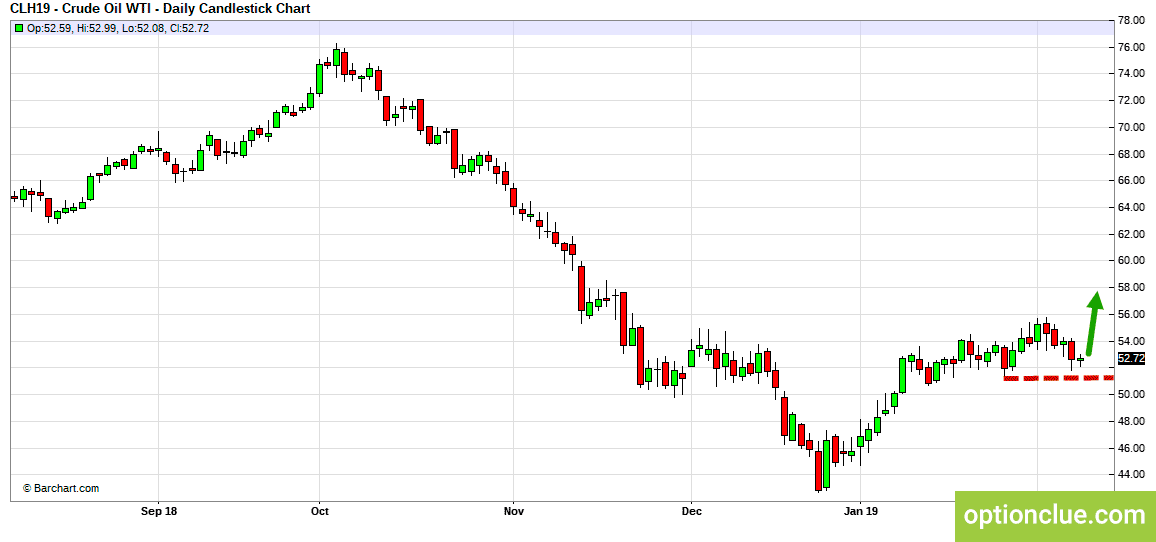Click the 68.00 price axis label
Screen dimensions: 1156x542
click(x=1132, y=154)
